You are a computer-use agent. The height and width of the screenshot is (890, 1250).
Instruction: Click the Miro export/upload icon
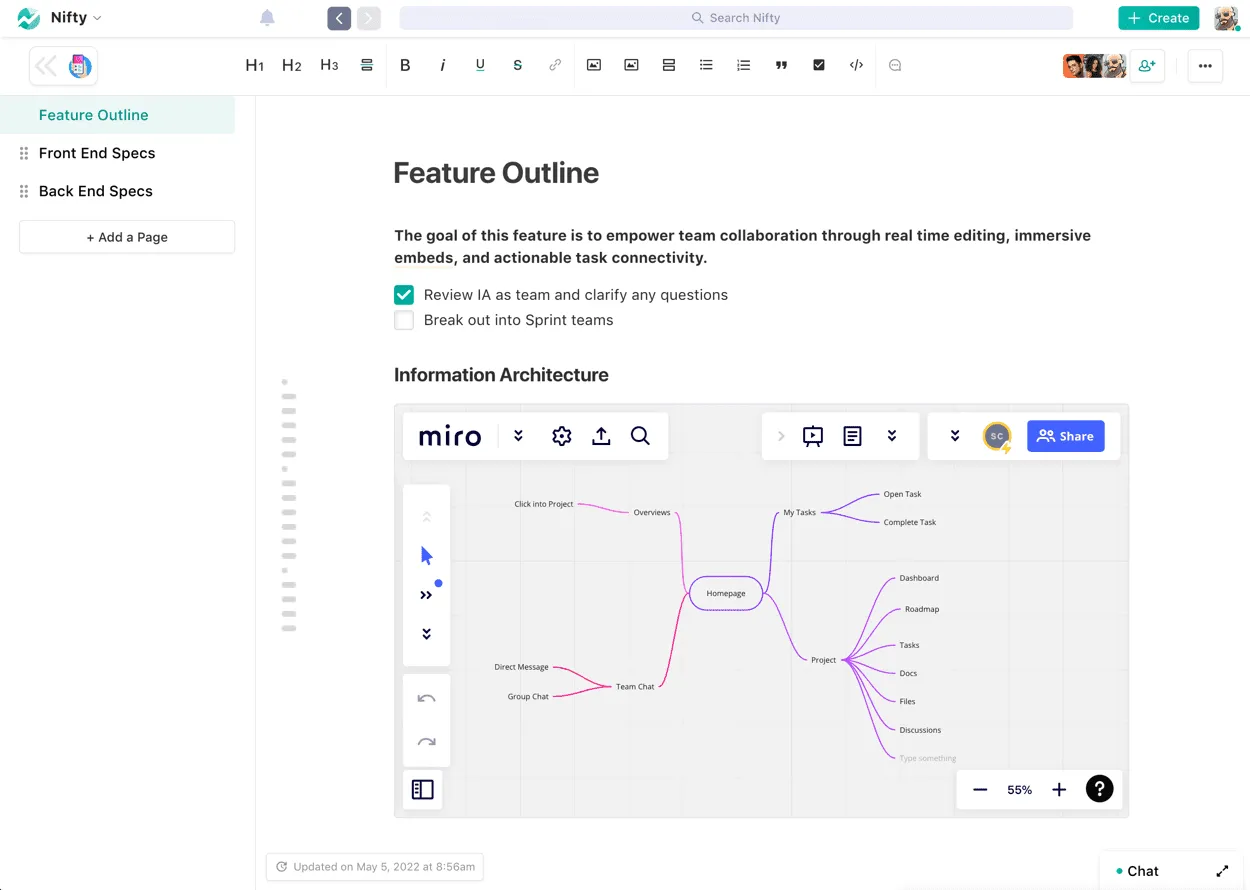pos(601,436)
